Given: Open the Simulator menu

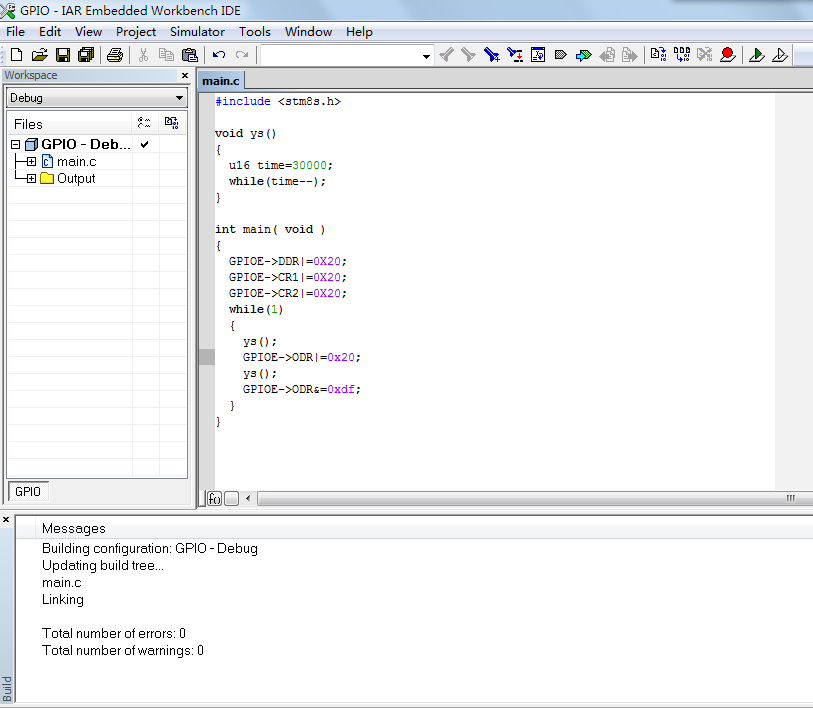Looking at the screenshot, I should pyautogui.click(x=197, y=32).
